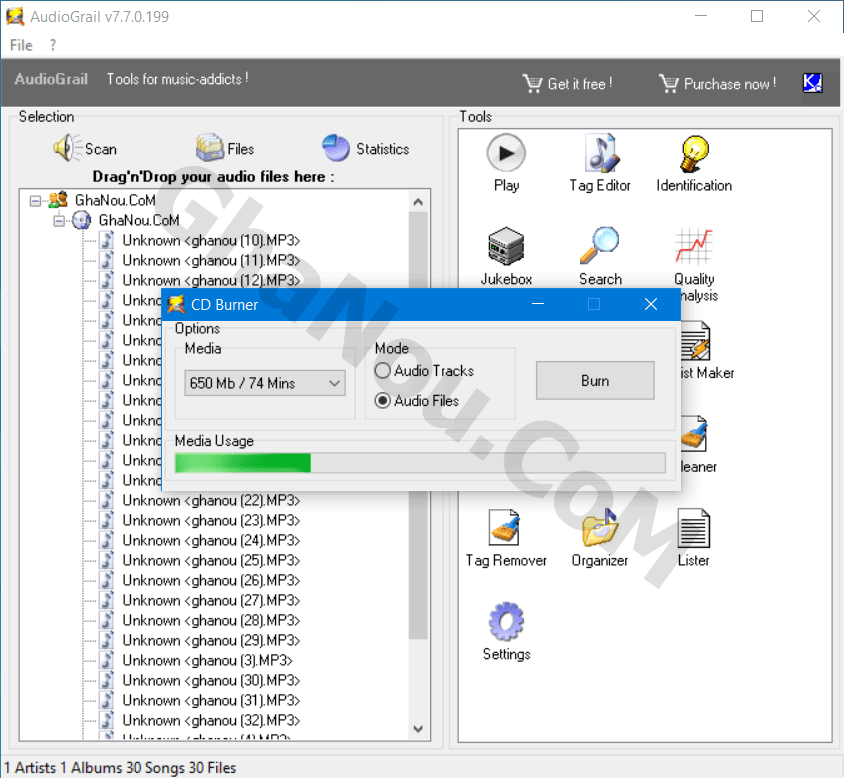Click the Burn button
This screenshot has width=844, height=778.
[x=595, y=381]
